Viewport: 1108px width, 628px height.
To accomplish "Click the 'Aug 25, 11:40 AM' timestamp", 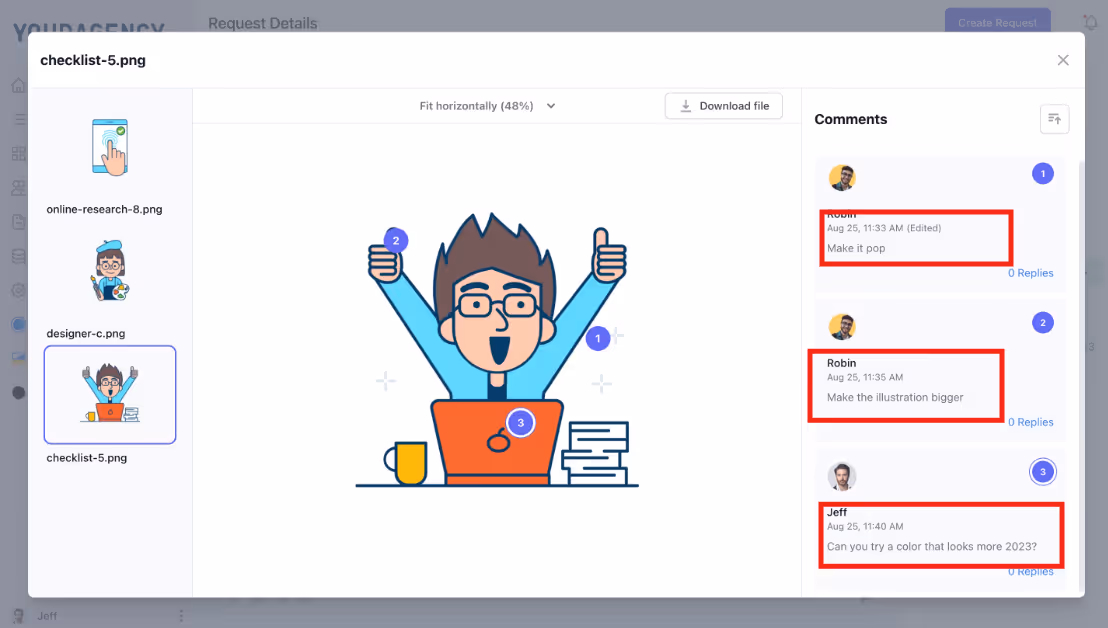I will [x=865, y=526].
